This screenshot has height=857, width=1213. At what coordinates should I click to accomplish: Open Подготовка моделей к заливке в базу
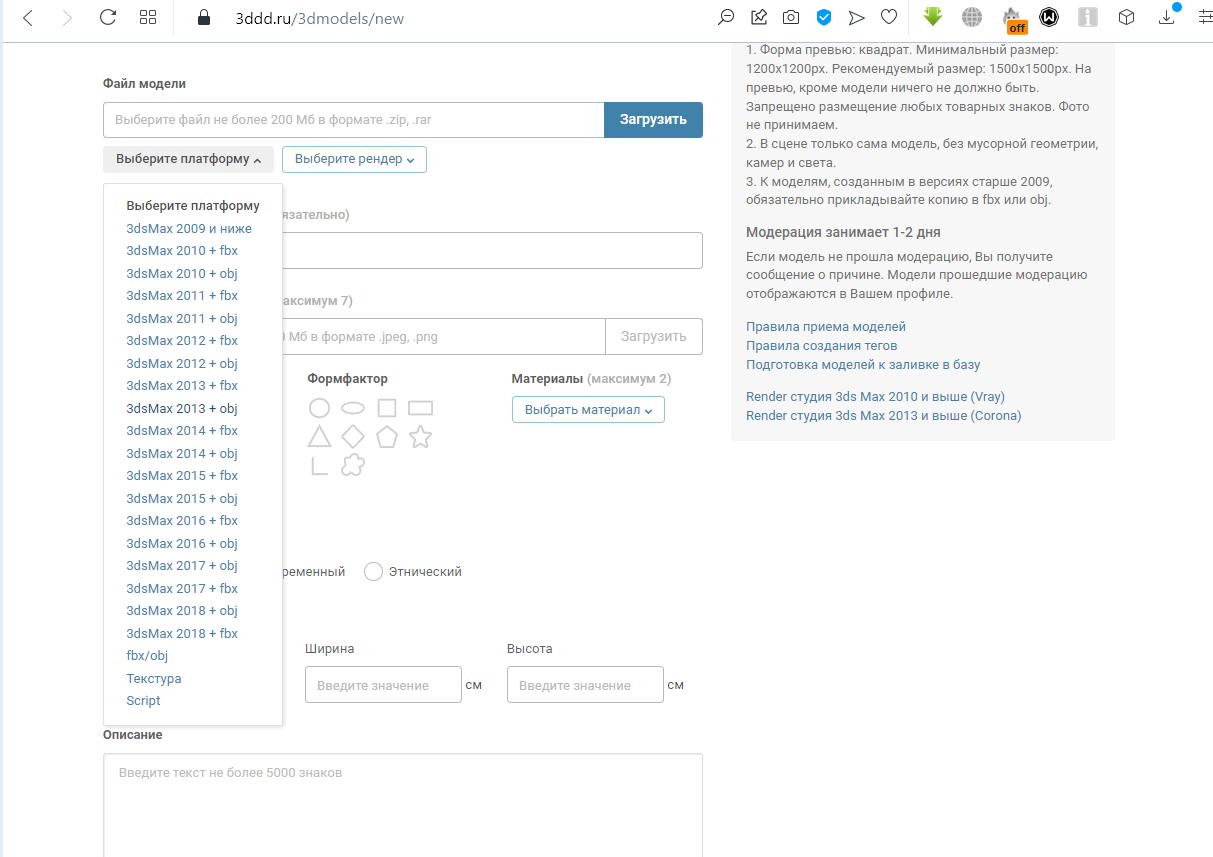tap(863, 365)
